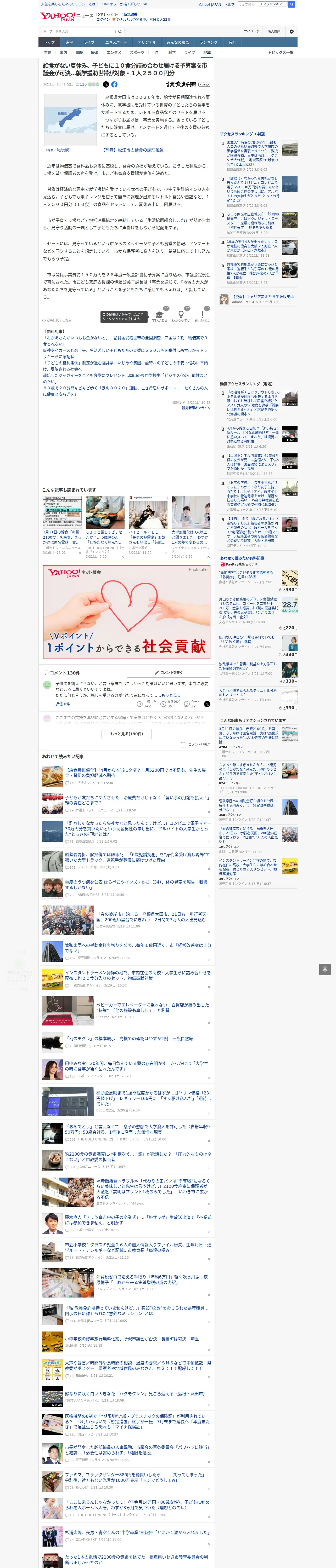Click コメントを書く button
336x1568 pixels.
coord(168,673)
